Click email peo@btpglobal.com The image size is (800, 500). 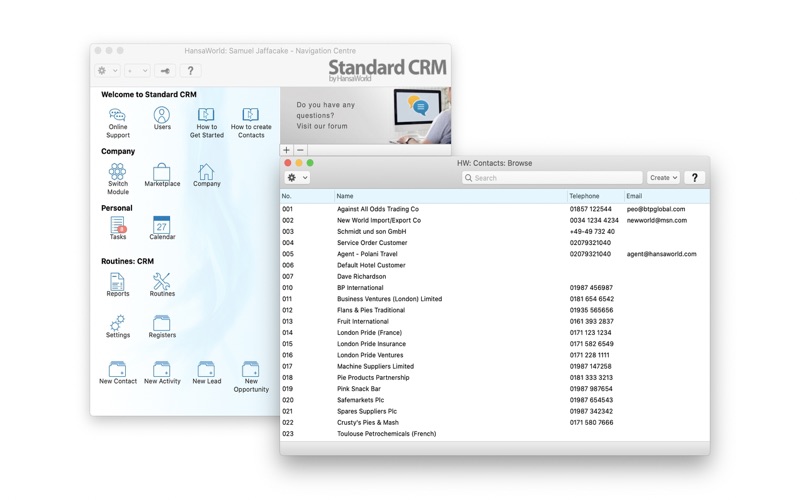[x=656, y=209]
